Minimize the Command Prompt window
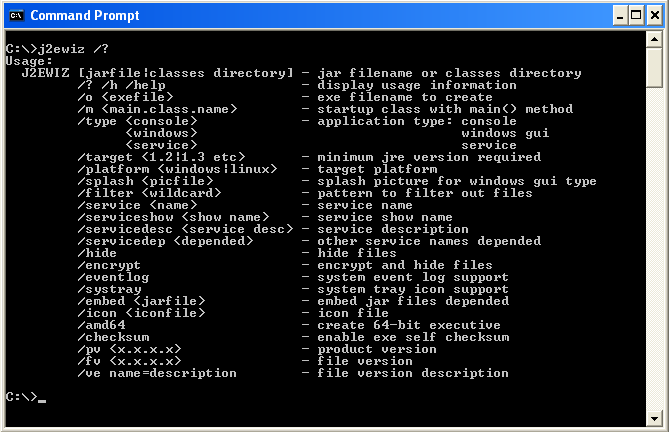Screen dimensions: 669x432 pos(620,16)
